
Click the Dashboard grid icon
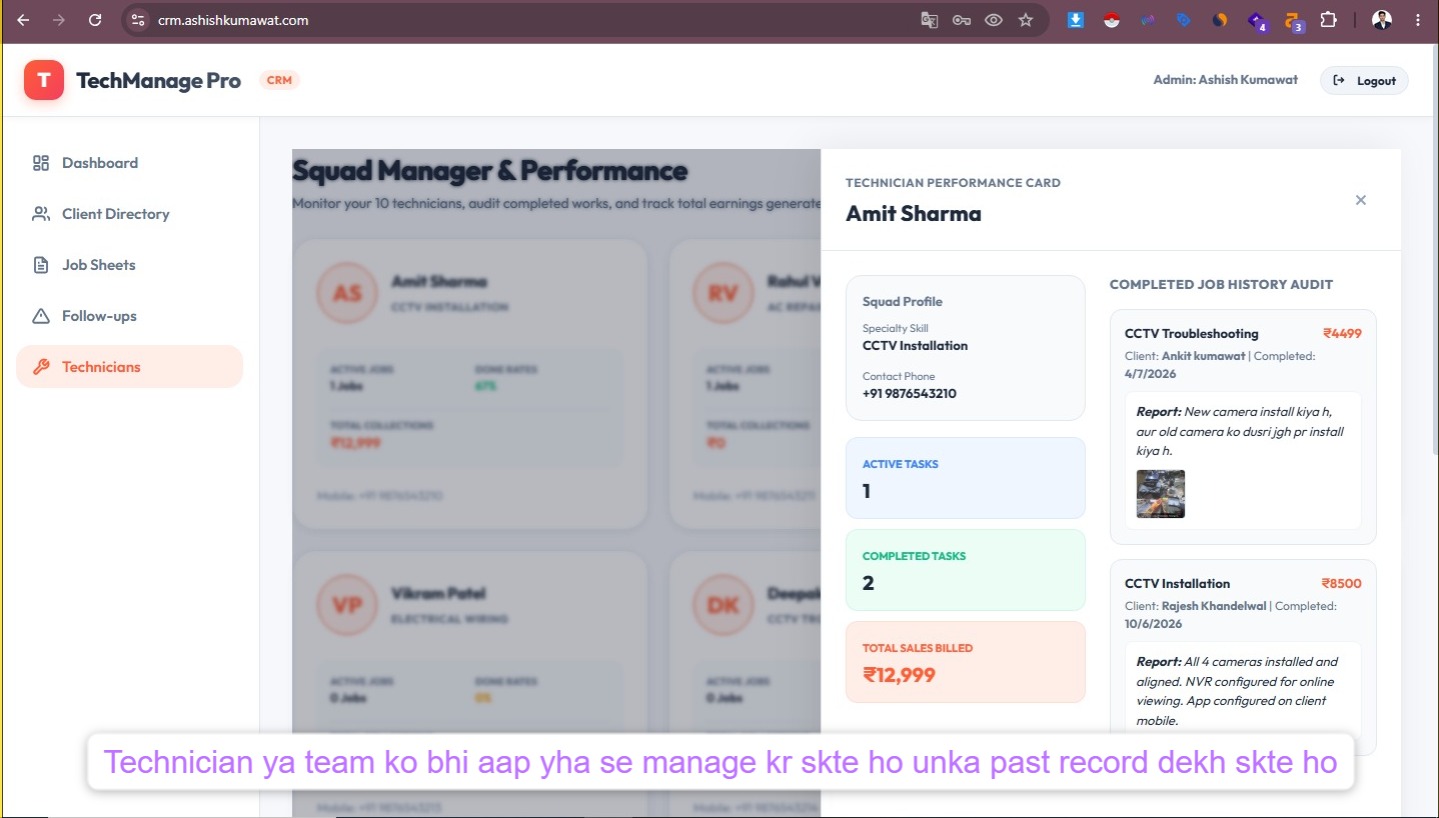click(x=41, y=163)
